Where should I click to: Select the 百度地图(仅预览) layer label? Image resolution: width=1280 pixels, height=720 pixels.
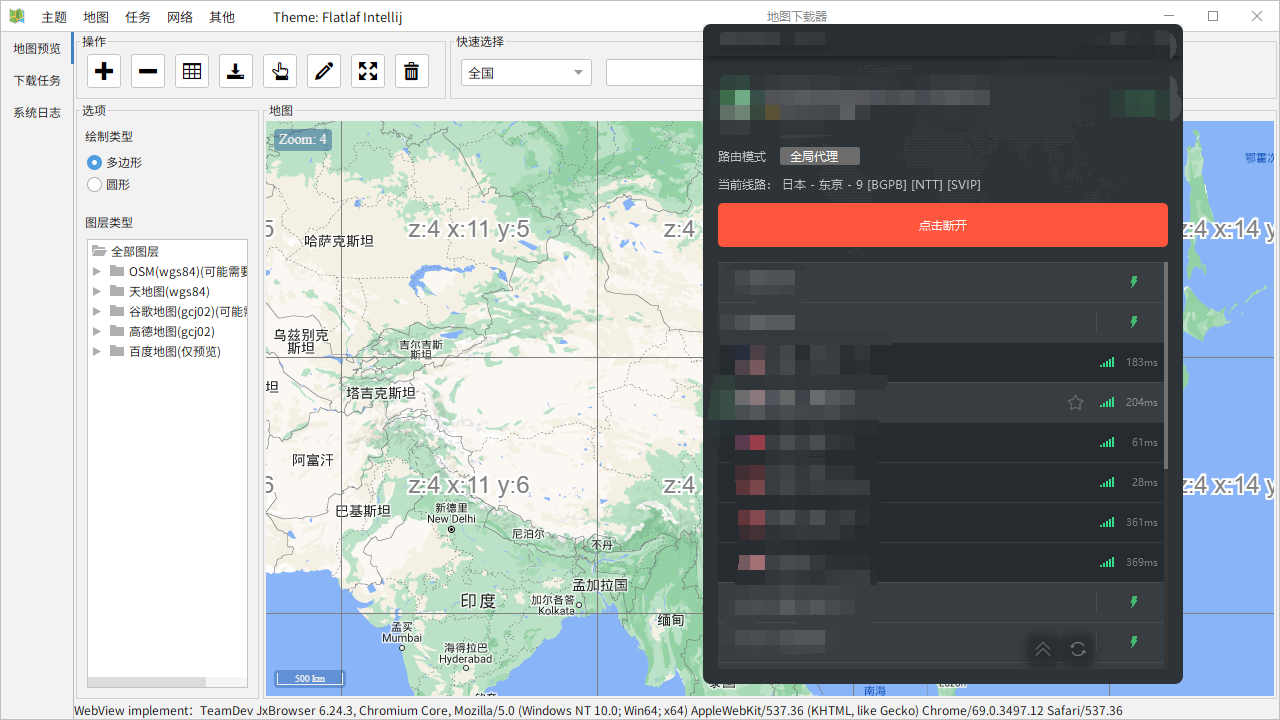click(x=175, y=351)
